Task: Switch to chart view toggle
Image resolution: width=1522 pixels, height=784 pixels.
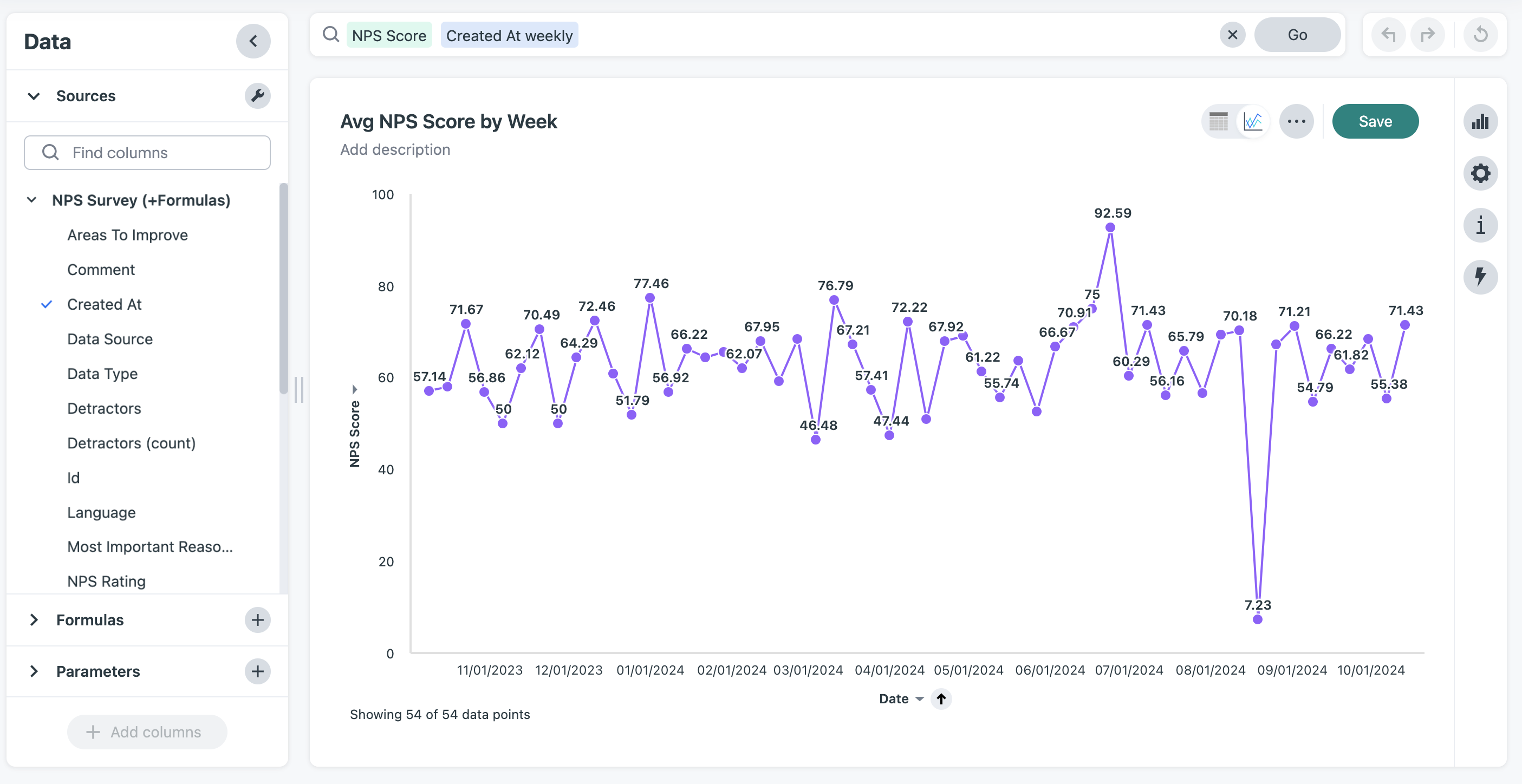Action: (1253, 122)
